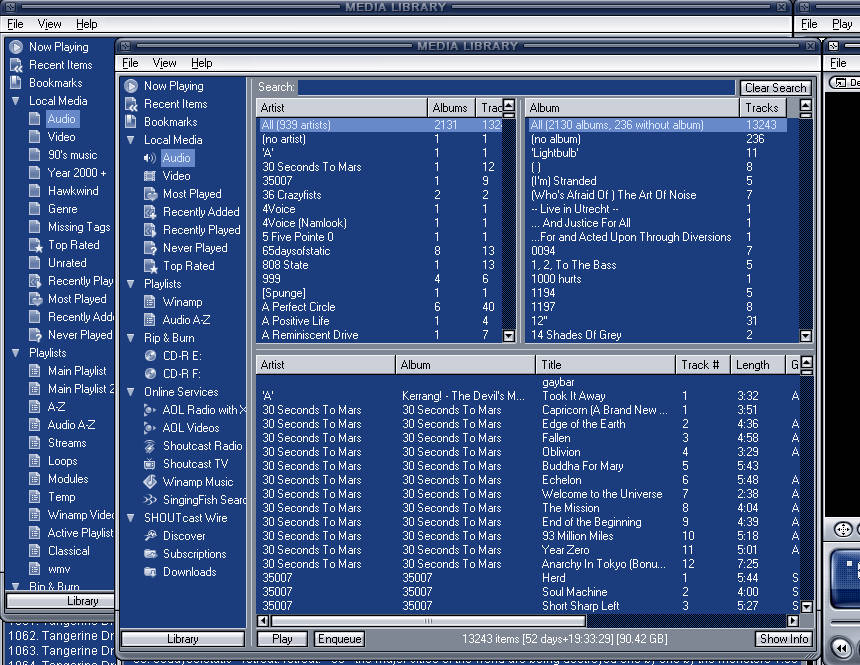Select the Video view in the front tree
The width and height of the screenshot is (860, 665).
(176, 176)
